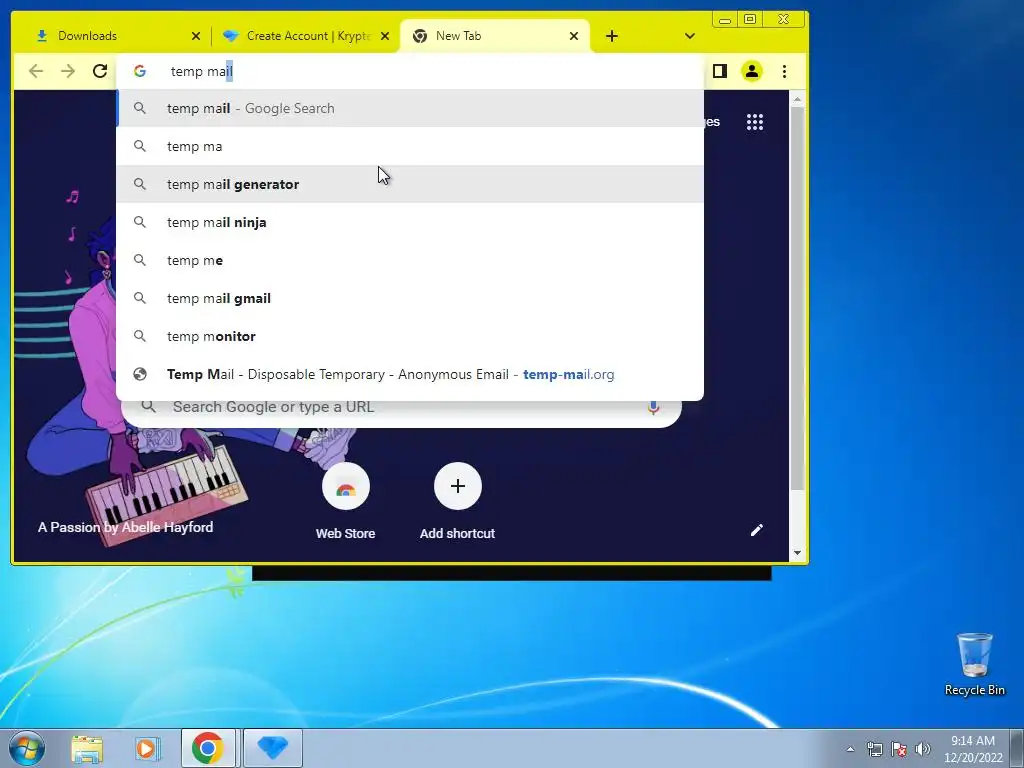Pick the 'temp mail generator' suggestion
1024x768 pixels.
pos(410,184)
